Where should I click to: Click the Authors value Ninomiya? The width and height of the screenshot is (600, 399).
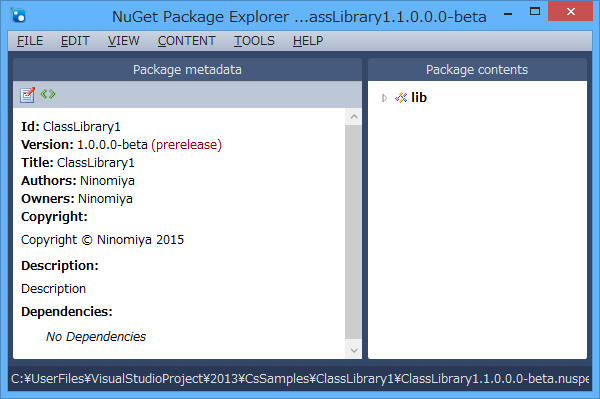pyautogui.click(x=107, y=181)
